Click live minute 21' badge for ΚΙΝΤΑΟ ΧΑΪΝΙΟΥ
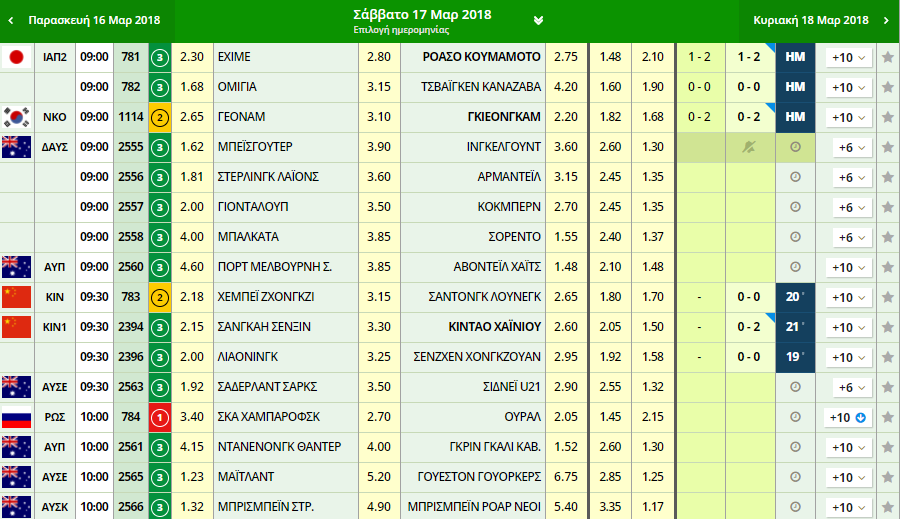Screen dimensions: 901x519 [x=795, y=327]
